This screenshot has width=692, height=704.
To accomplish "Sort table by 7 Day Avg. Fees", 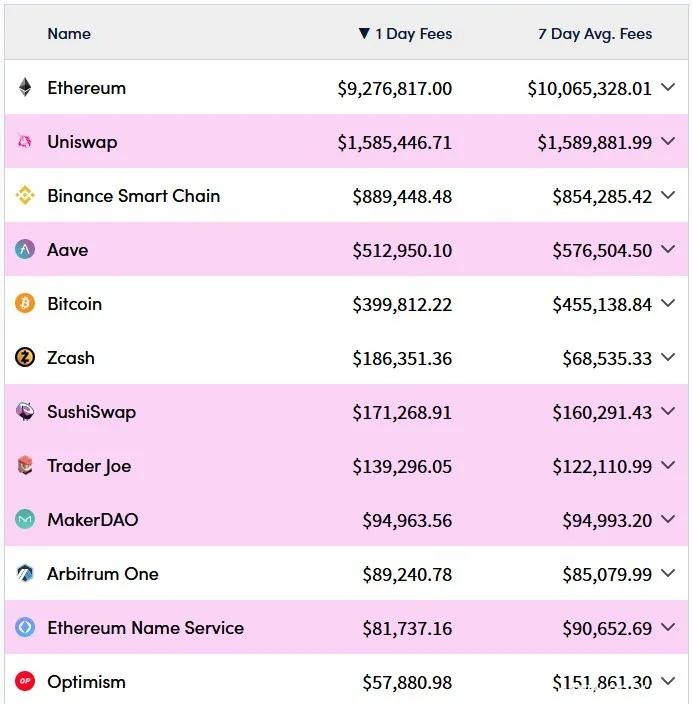I will tap(595, 34).
